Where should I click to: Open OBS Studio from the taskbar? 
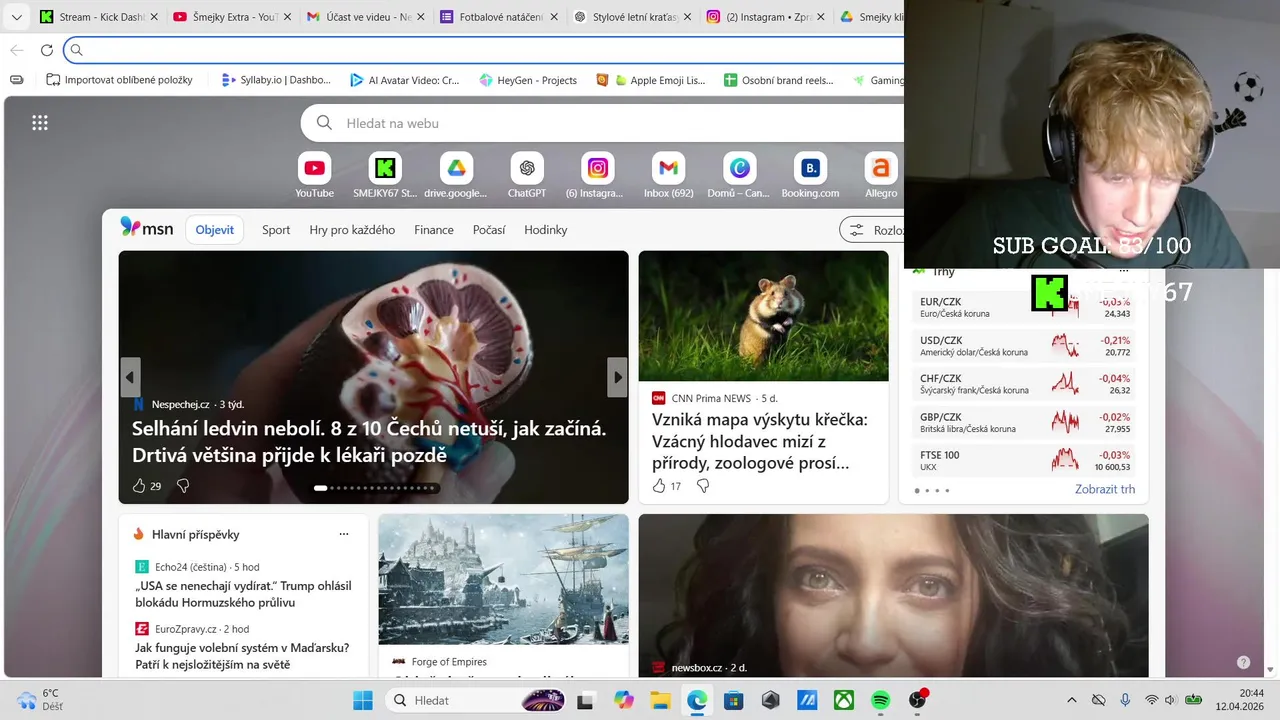[x=917, y=700]
